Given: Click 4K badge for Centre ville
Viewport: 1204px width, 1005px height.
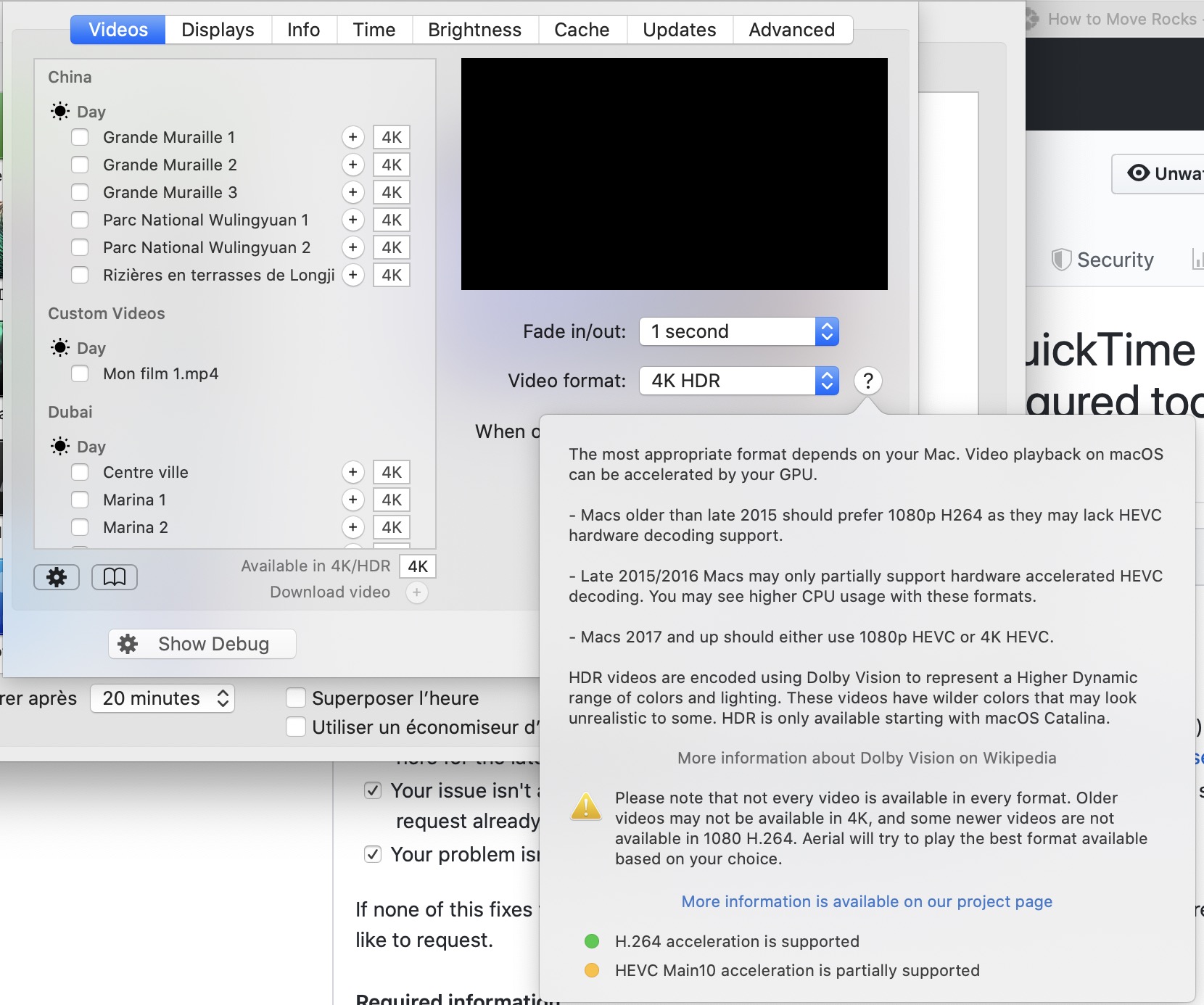Looking at the screenshot, I should coord(392,472).
